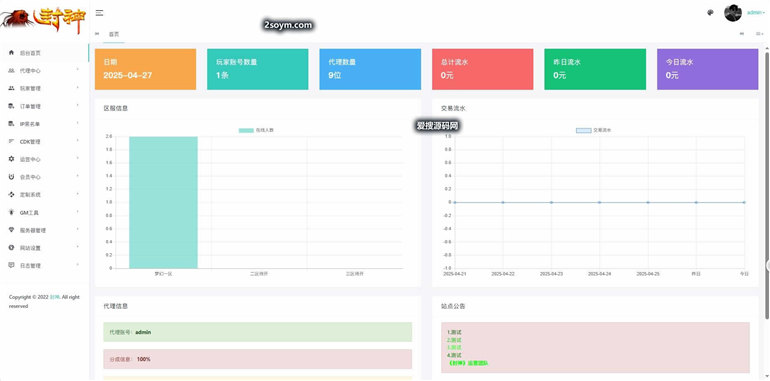Click announcement line 2.测试
The width and height of the screenshot is (770, 381).
[x=454, y=340]
